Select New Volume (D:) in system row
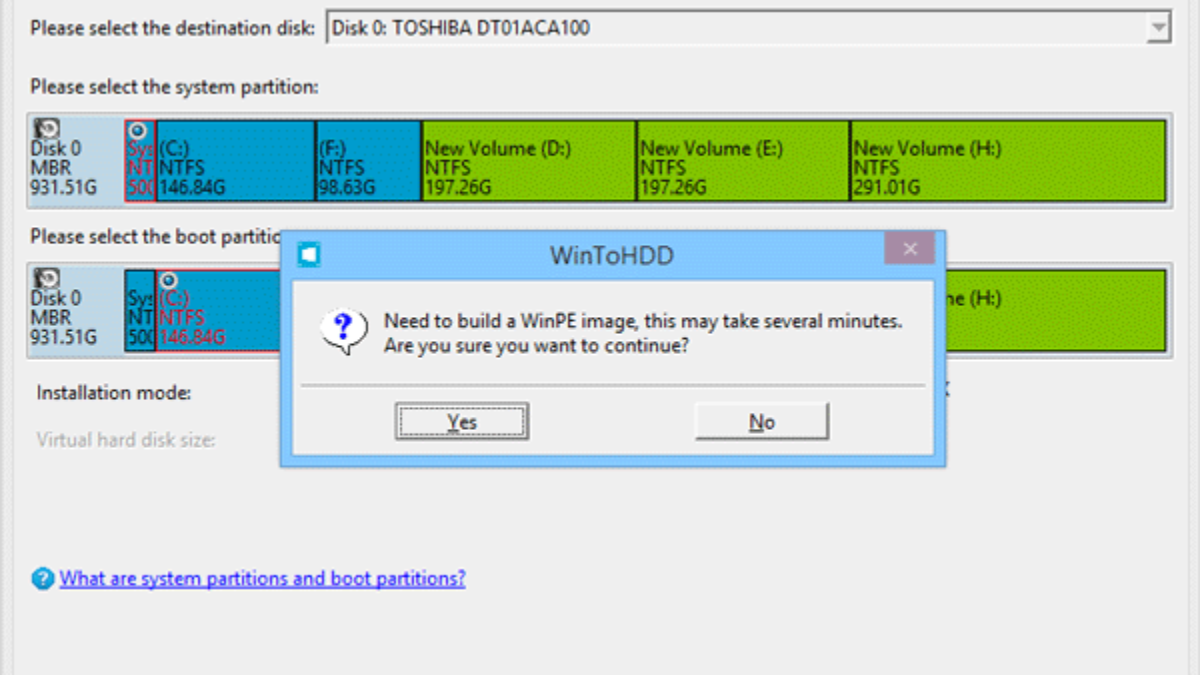This screenshot has width=1200, height=675. [528, 161]
